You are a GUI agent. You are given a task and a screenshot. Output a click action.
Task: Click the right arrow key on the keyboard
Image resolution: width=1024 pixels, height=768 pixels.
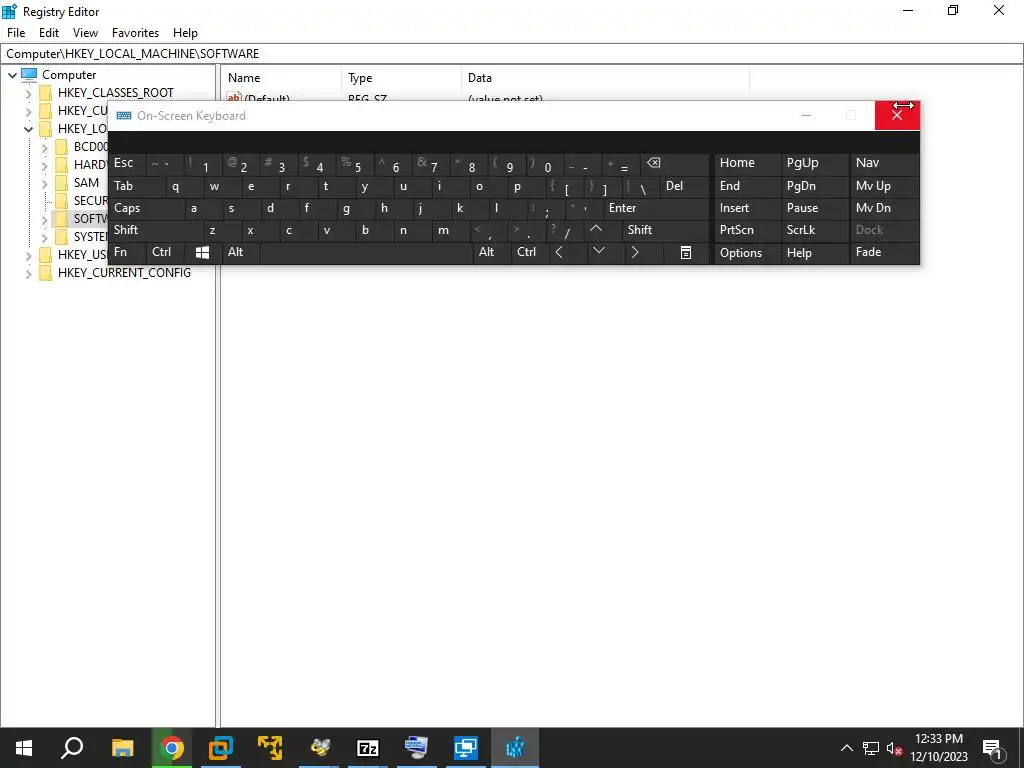[635, 252]
